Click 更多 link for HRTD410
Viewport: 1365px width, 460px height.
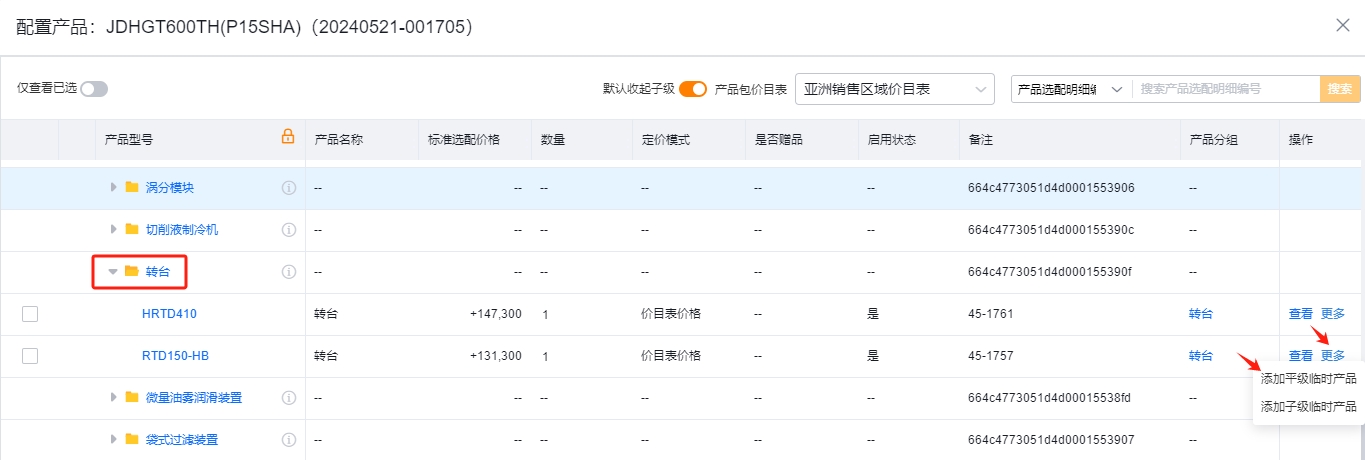click(1333, 314)
